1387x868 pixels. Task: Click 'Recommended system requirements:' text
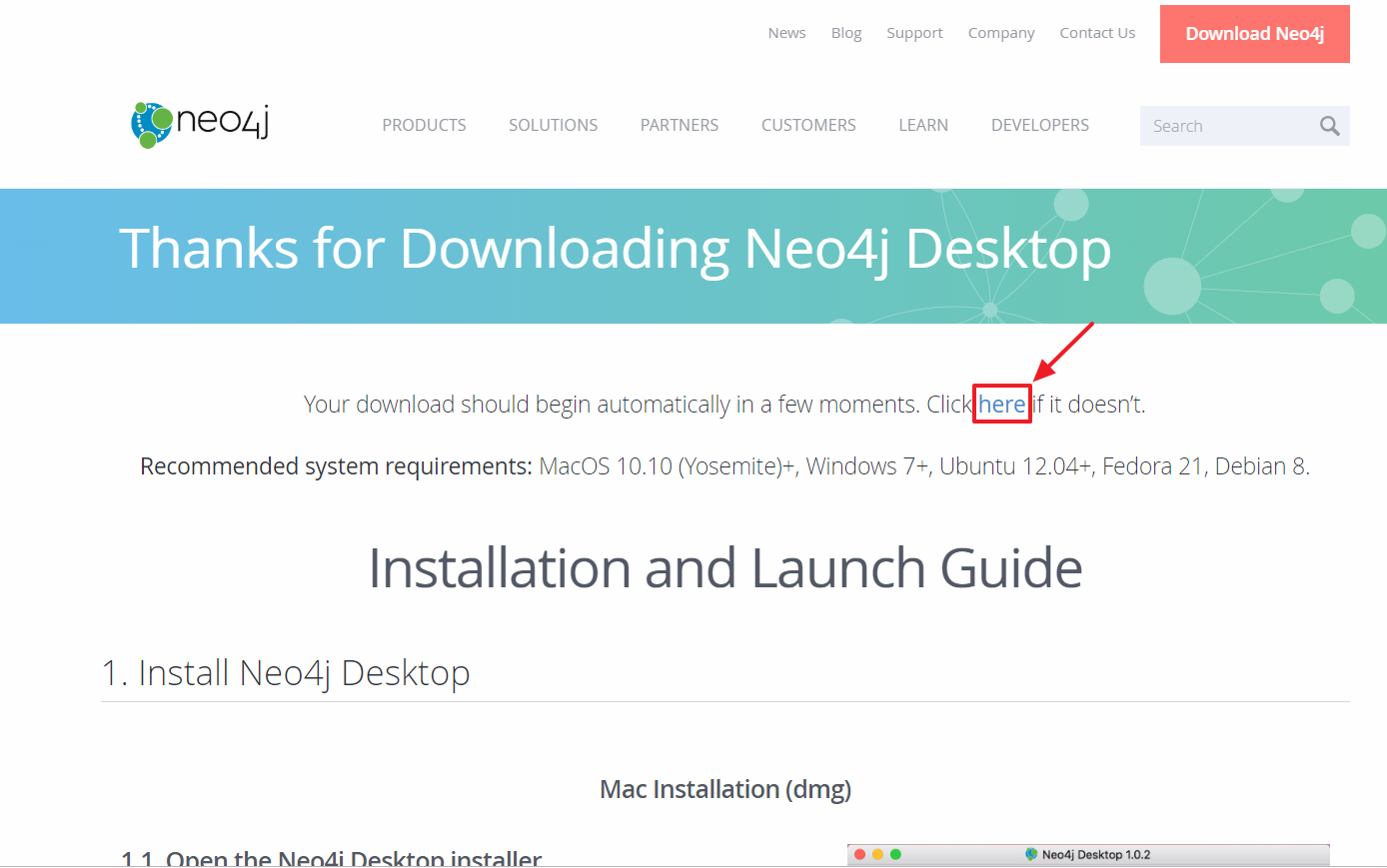coord(336,466)
